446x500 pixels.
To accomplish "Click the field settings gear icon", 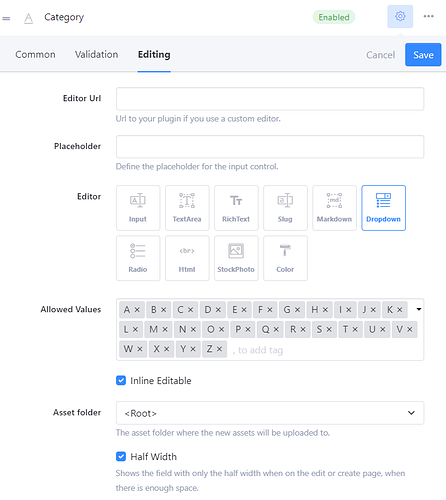I will tap(400, 16).
